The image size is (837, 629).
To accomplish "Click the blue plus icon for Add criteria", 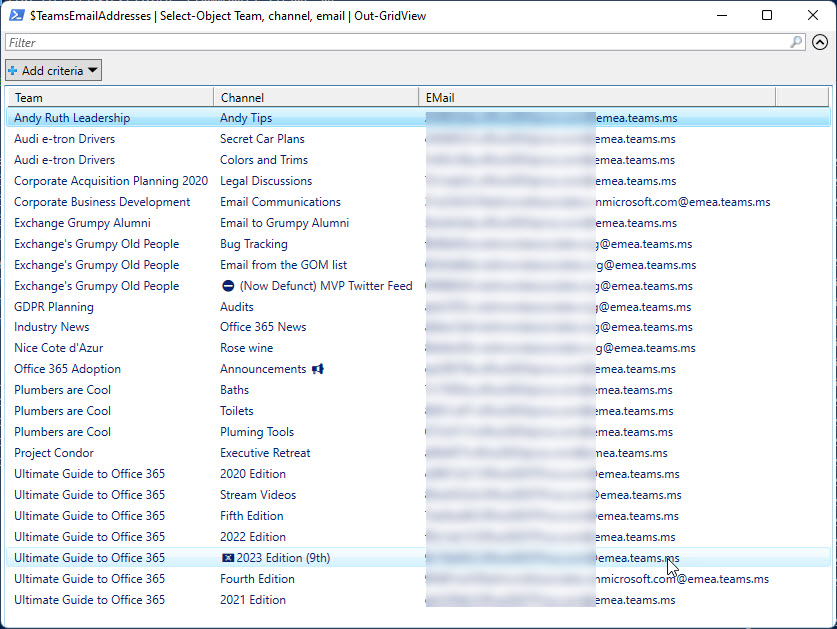I will (x=13, y=71).
